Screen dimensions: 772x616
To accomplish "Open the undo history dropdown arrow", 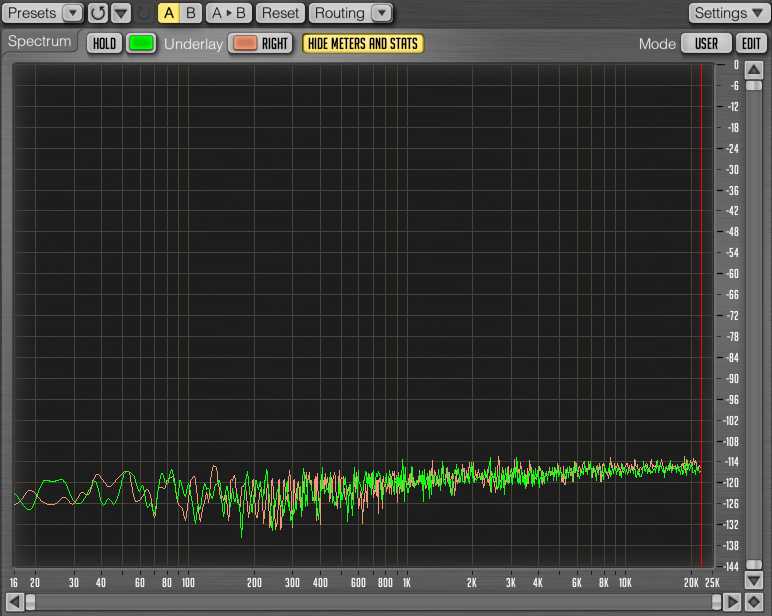I will (121, 13).
